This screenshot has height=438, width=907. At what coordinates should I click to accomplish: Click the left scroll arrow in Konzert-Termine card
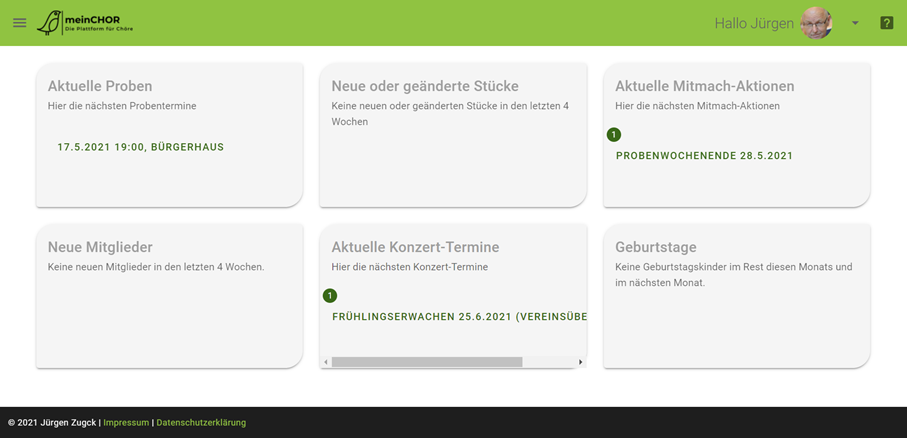326,362
